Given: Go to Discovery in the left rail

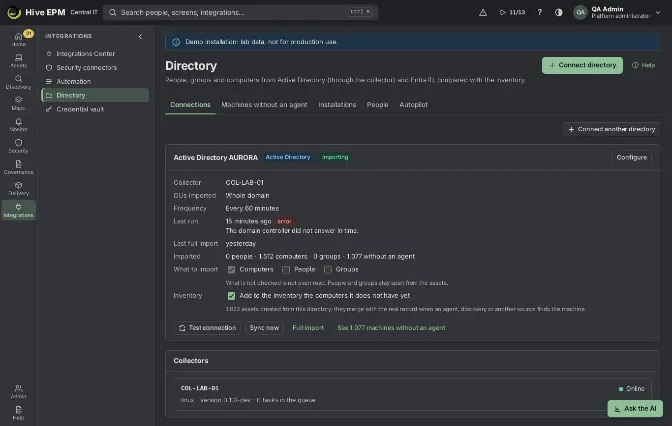Looking at the screenshot, I should (18, 82).
